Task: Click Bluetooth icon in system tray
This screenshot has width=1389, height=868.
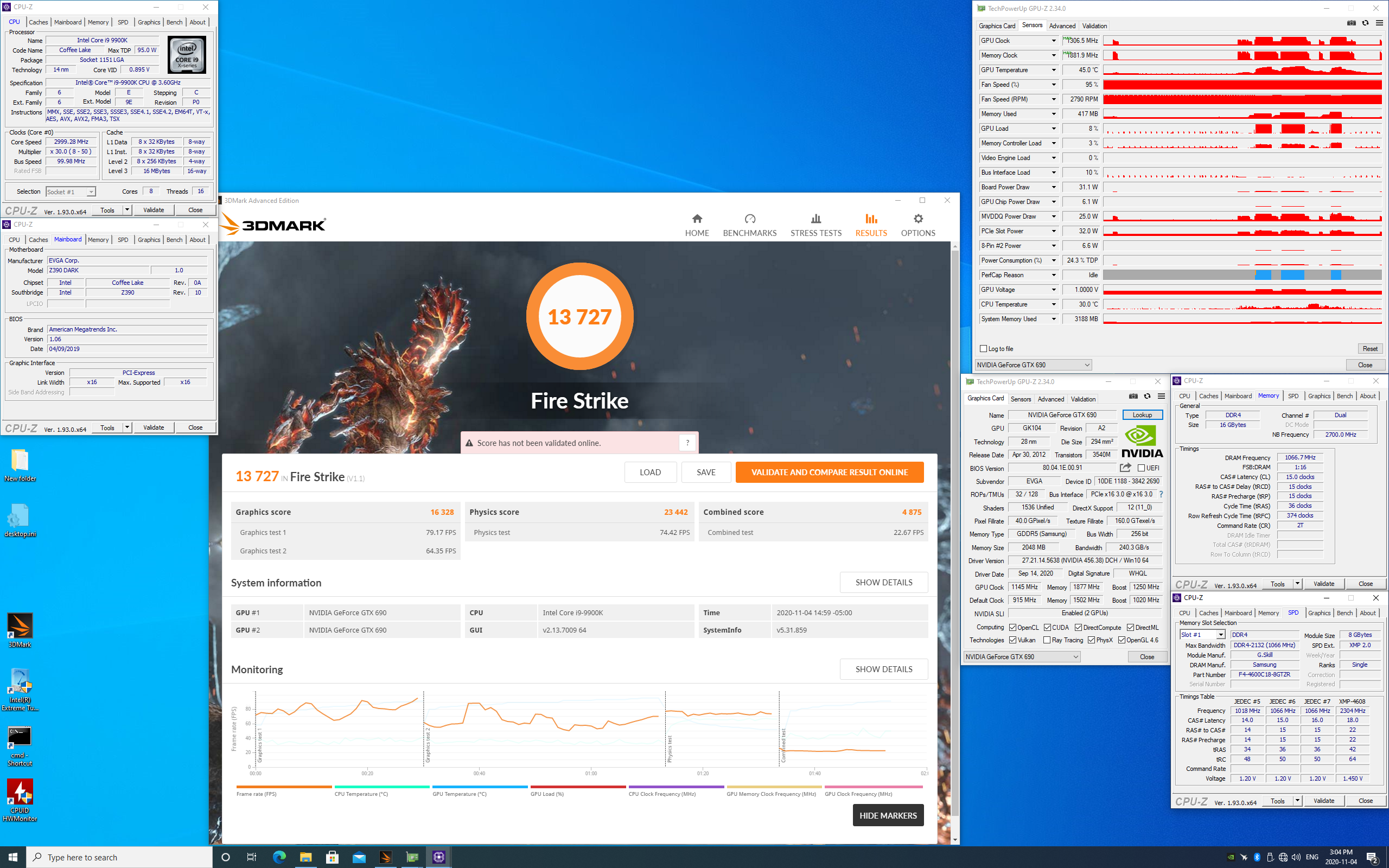Action: (1257, 857)
